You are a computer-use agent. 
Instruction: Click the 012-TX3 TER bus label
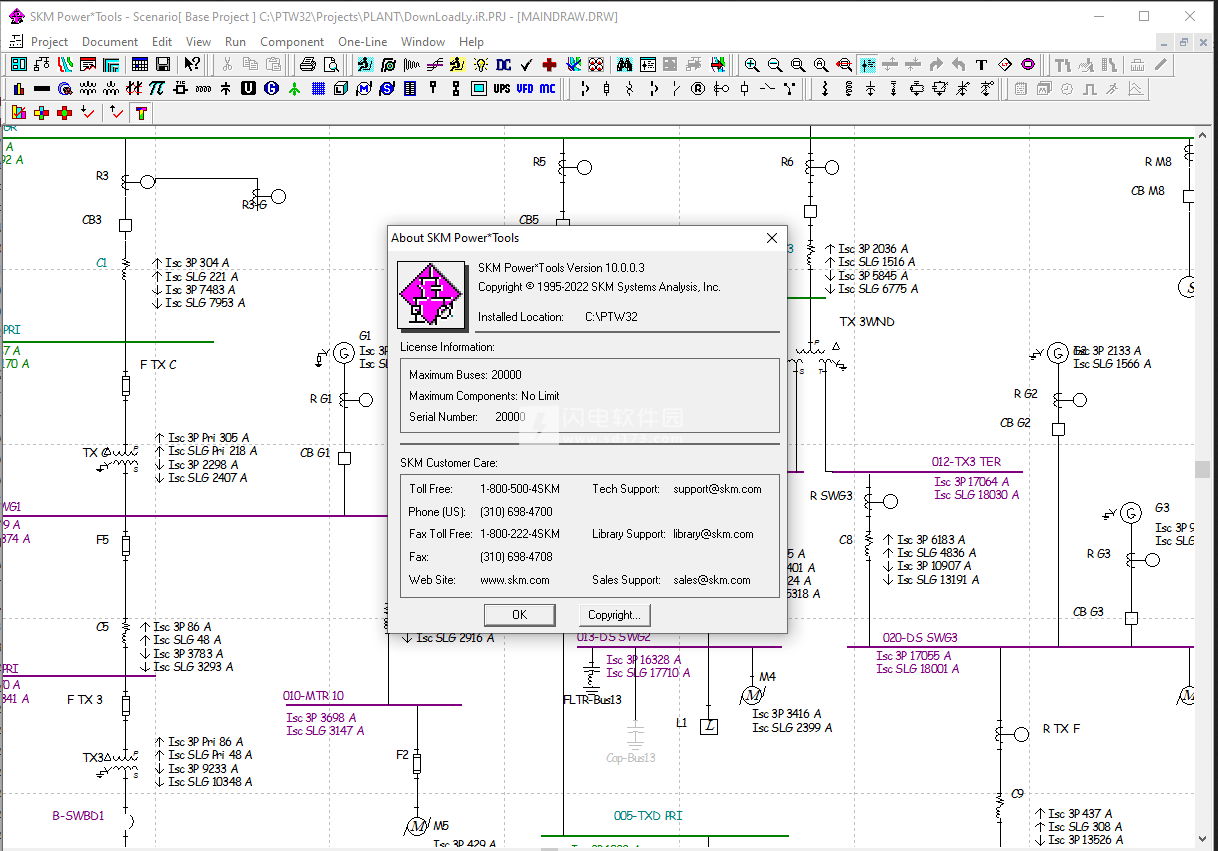966,462
